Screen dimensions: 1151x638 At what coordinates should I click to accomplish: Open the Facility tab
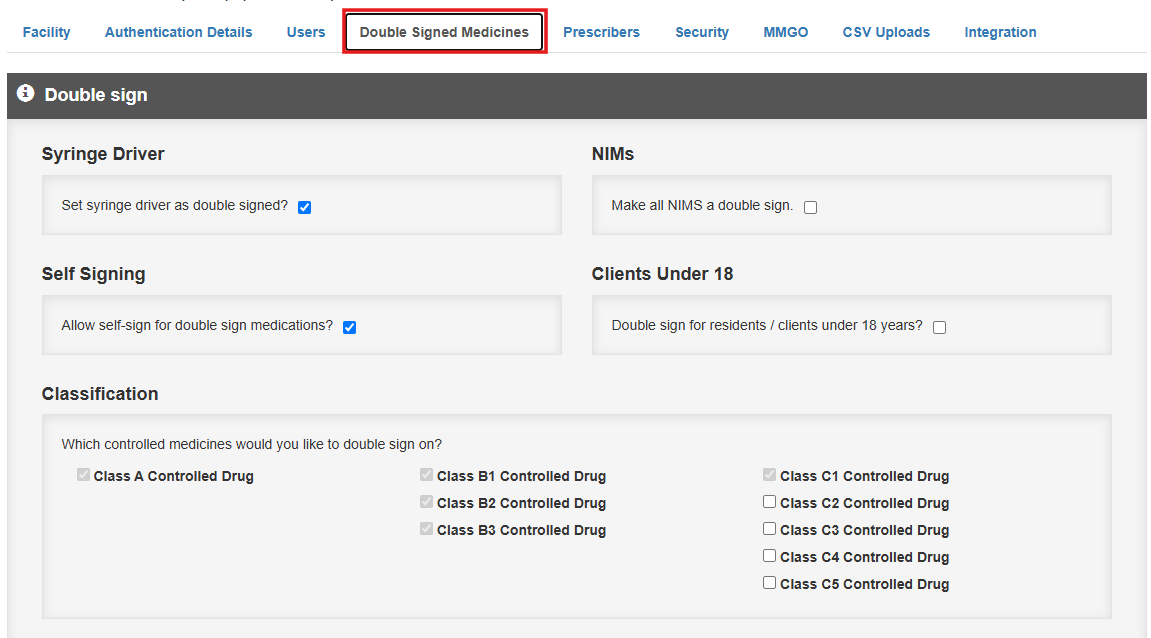pos(46,32)
